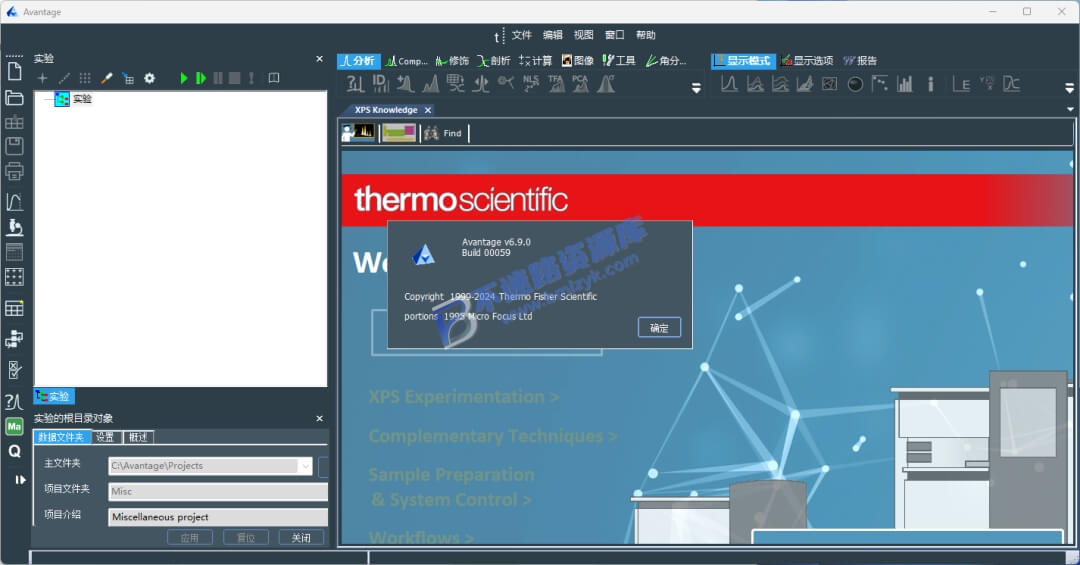Close the 实验 panel
Image resolution: width=1080 pixels, height=565 pixels.
(319, 59)
